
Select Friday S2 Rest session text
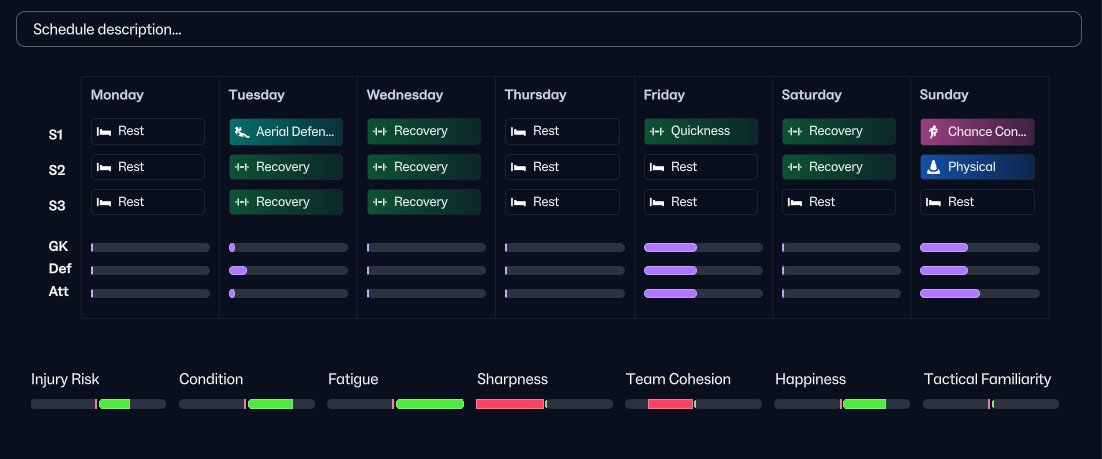tap(684, 167)
